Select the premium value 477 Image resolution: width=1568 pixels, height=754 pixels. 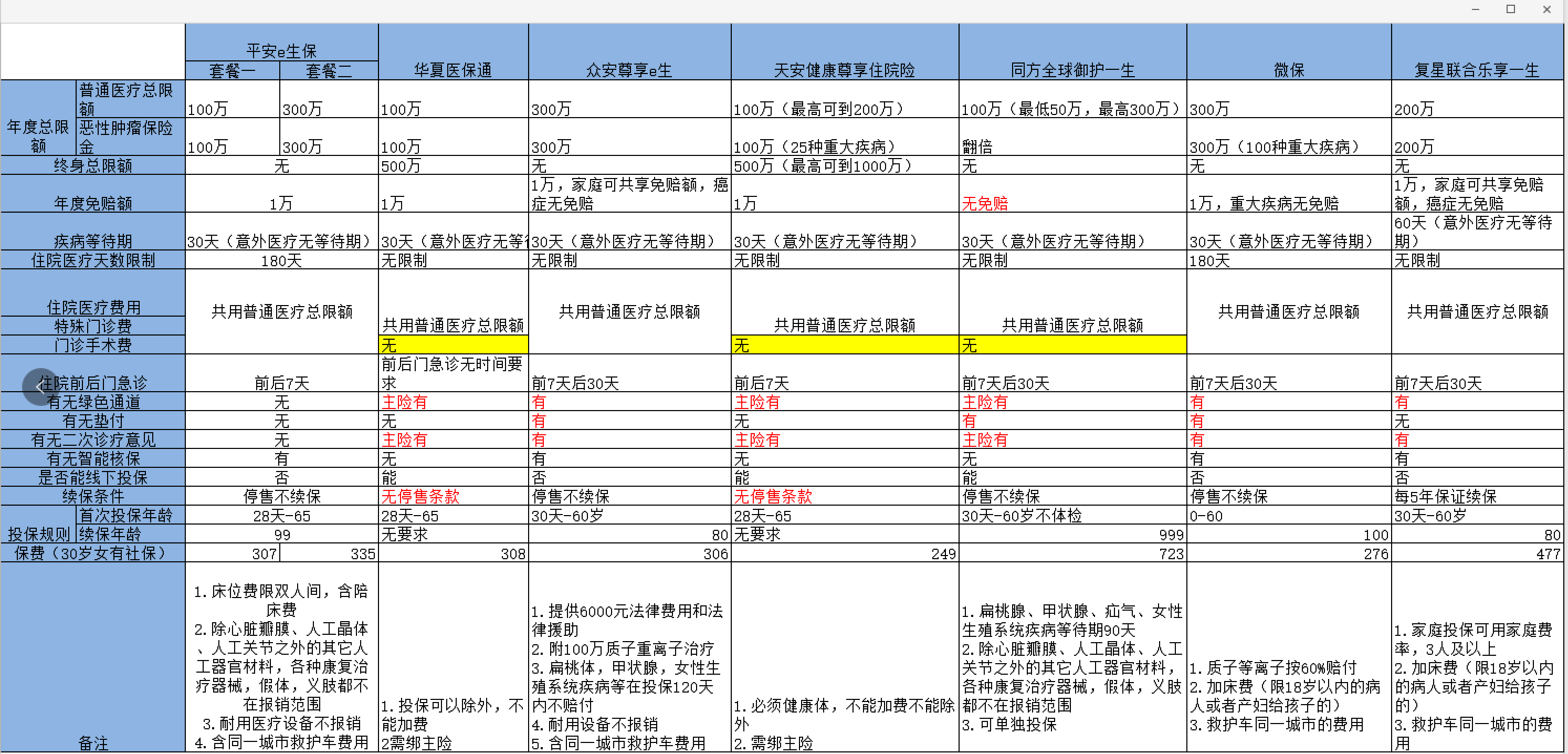(1477, 552)
